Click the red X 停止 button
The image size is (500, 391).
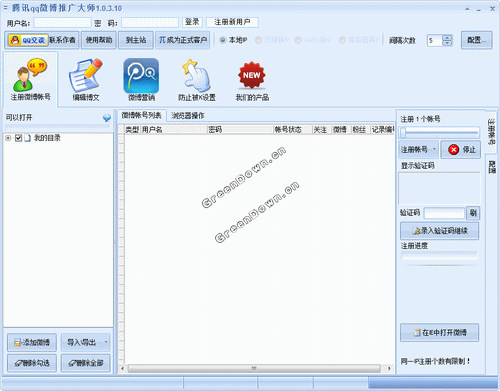(461, 149)
